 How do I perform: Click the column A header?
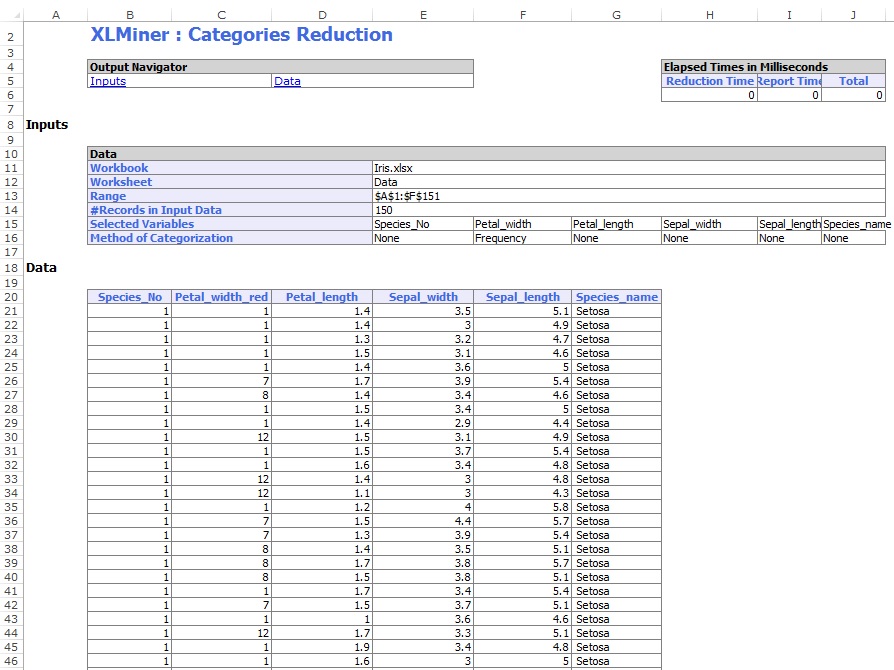pos(56,15)
